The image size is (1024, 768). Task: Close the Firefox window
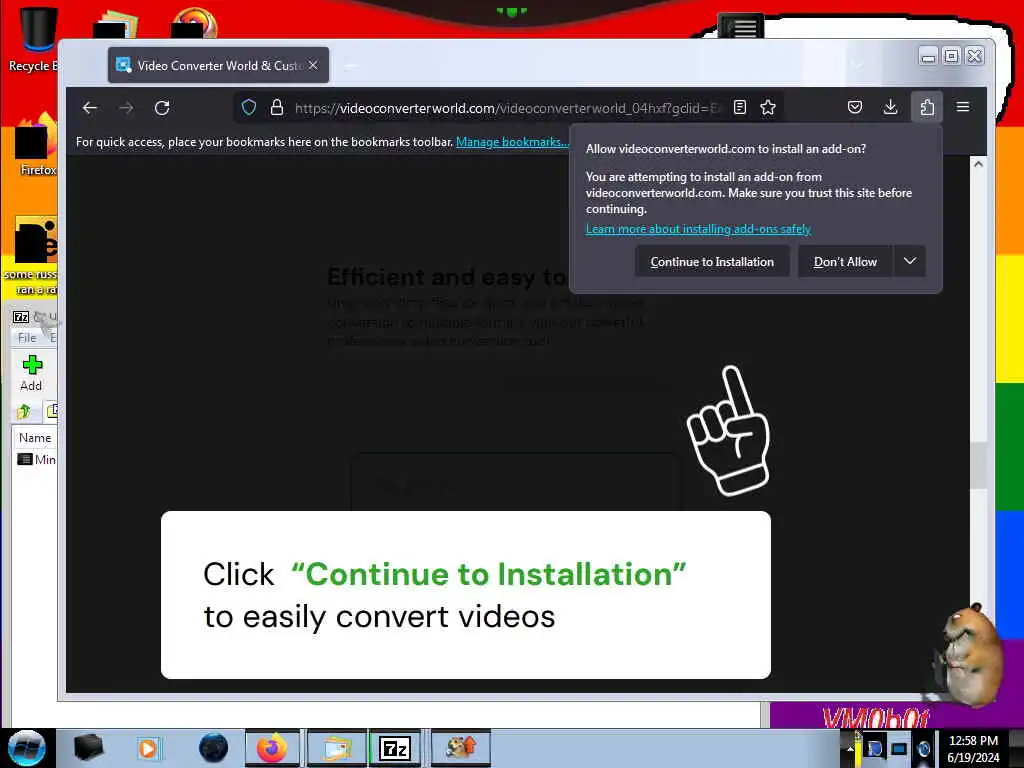pyautogui.click(x=974, y=57)
